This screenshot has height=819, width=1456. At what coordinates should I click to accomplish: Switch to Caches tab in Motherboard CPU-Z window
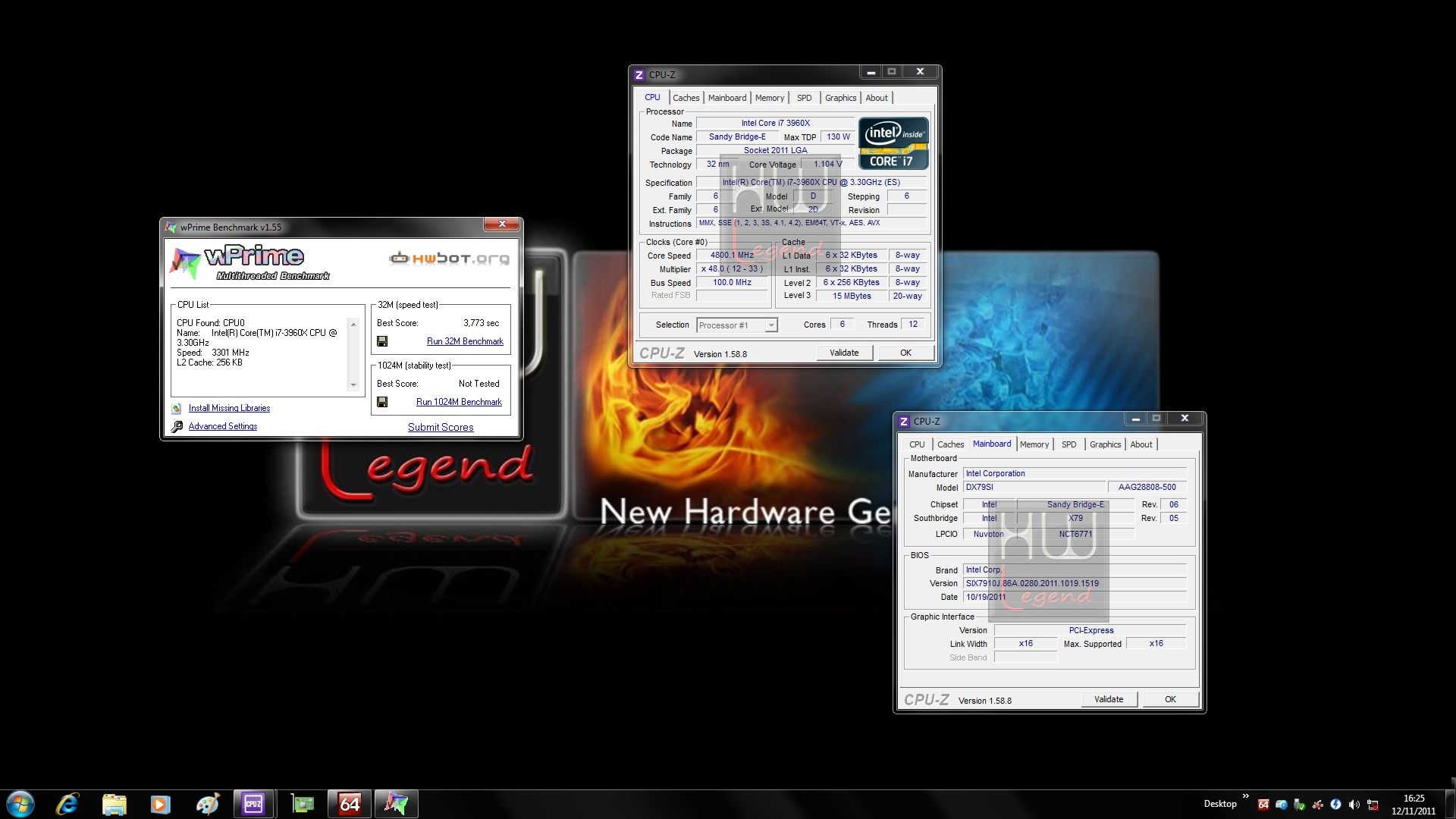[950, 444]
